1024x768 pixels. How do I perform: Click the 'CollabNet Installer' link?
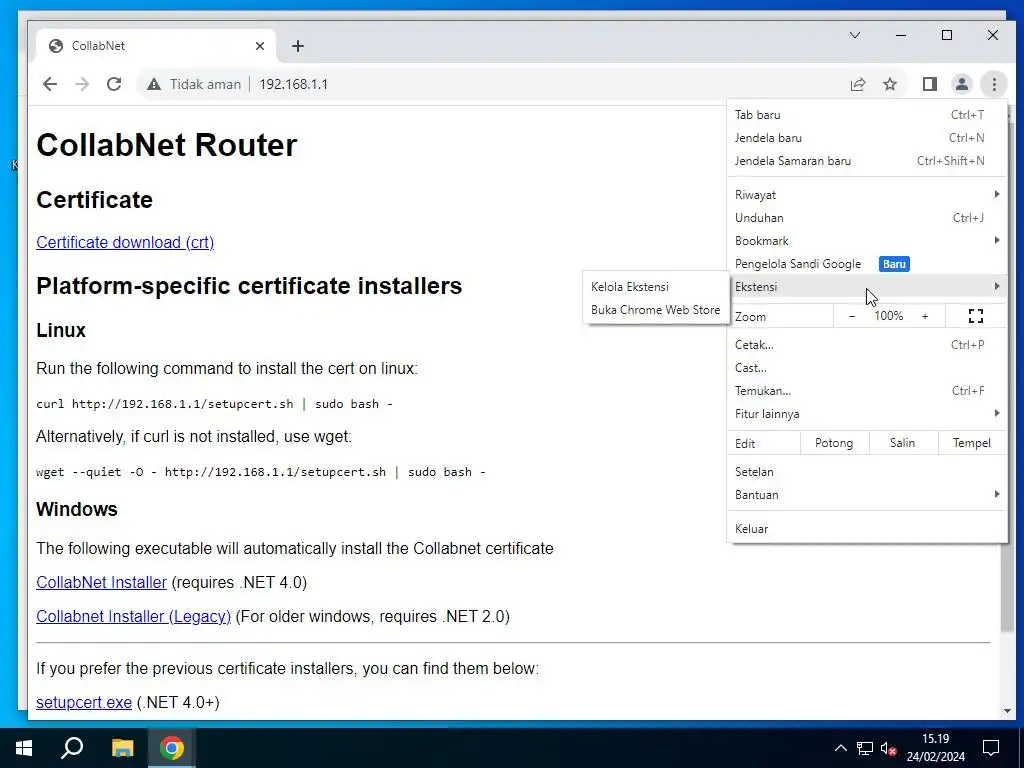coord(101,583)
